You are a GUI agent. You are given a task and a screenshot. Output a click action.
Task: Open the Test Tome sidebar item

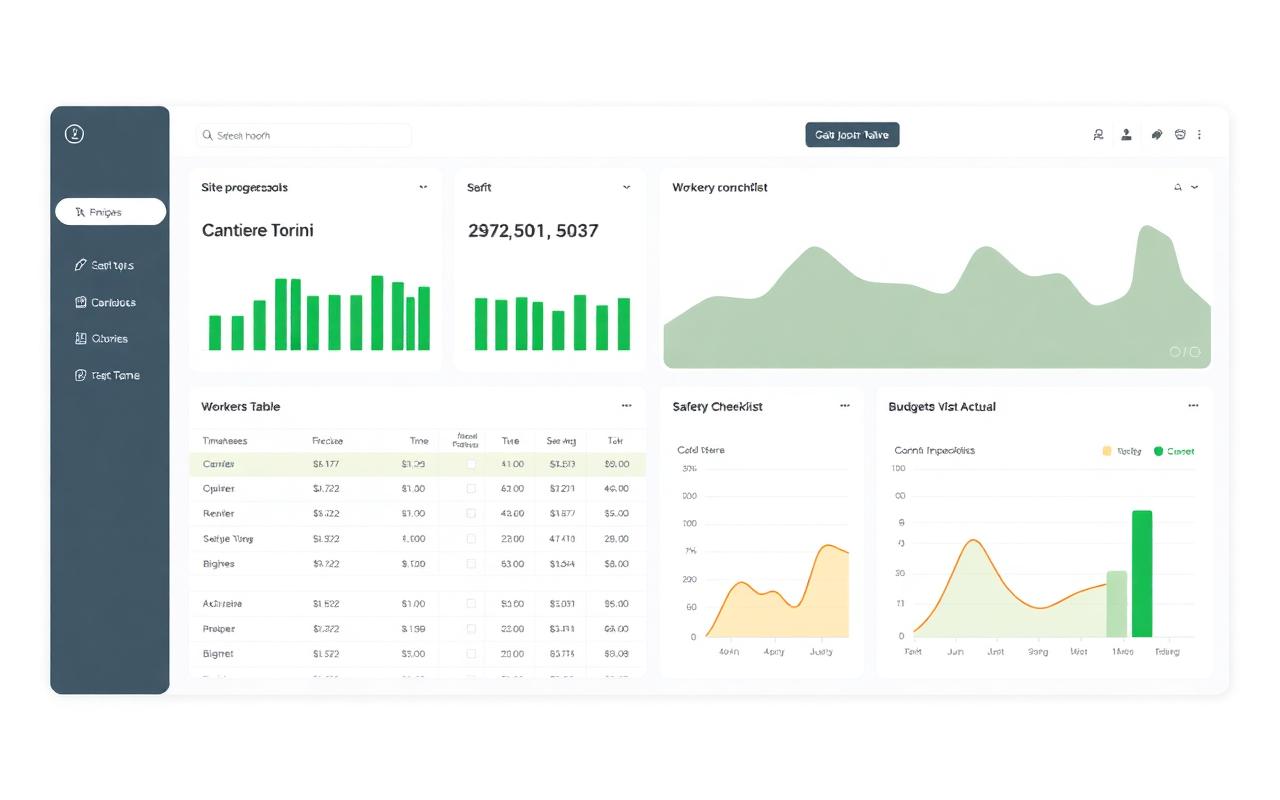click(x=107, y=375)
